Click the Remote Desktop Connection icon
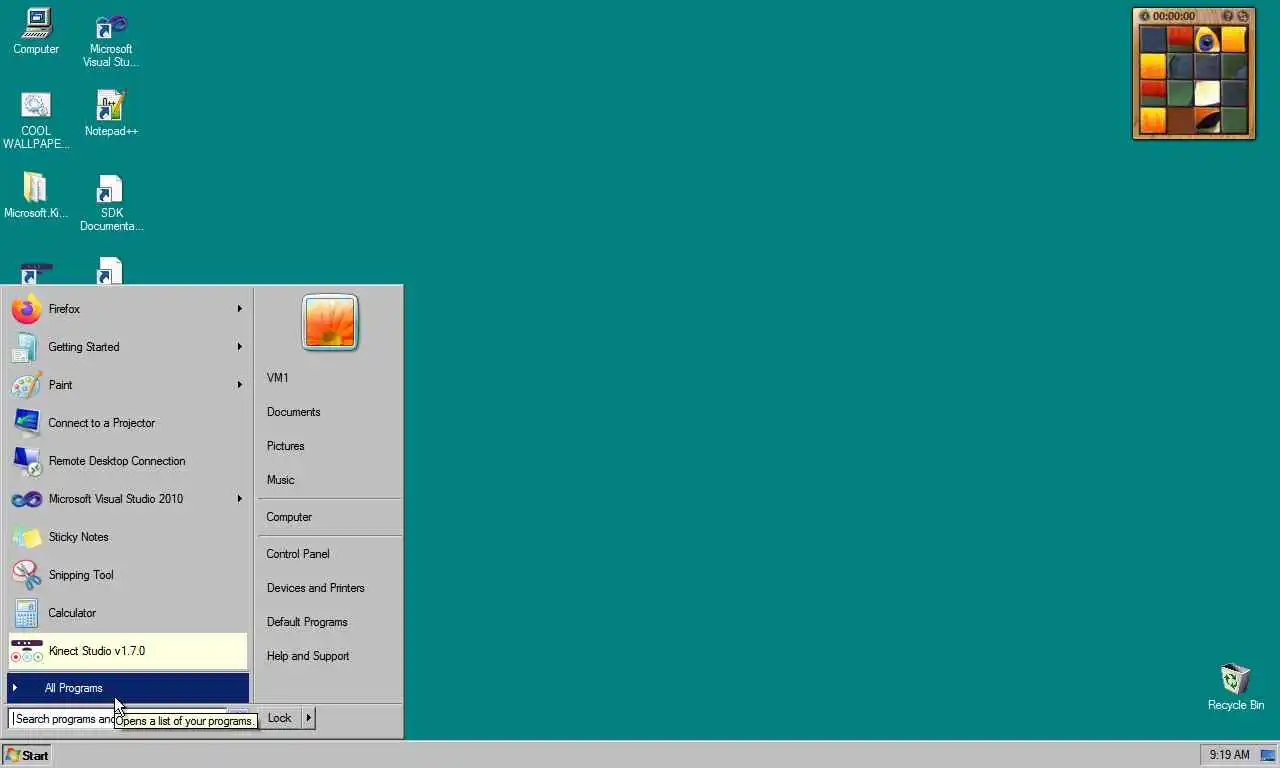 (x=27, y=461)
